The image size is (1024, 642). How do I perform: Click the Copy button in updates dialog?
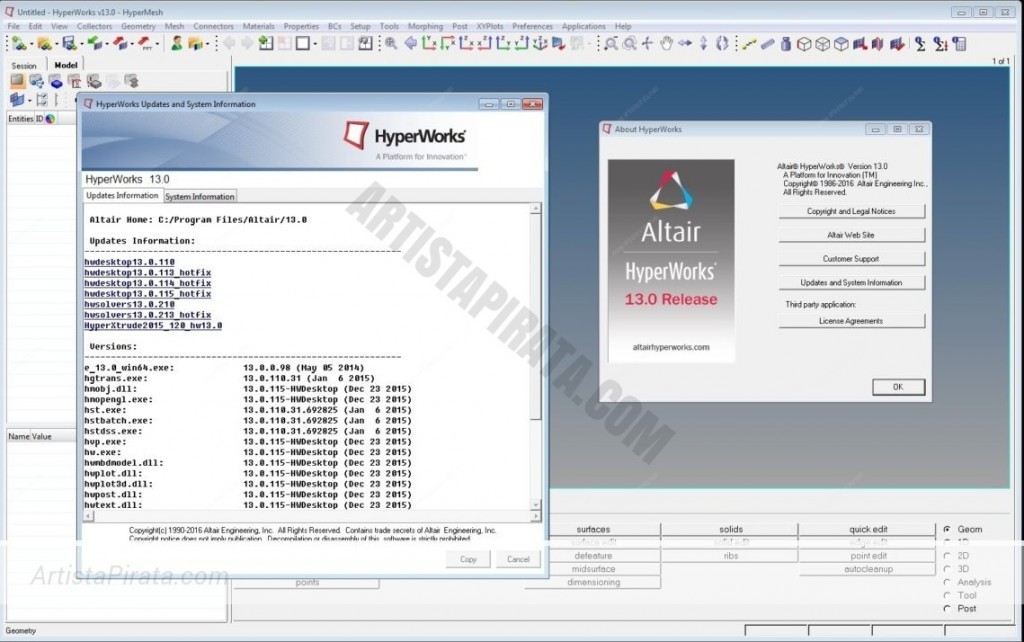pyautogui.click(x=468, y=559)
